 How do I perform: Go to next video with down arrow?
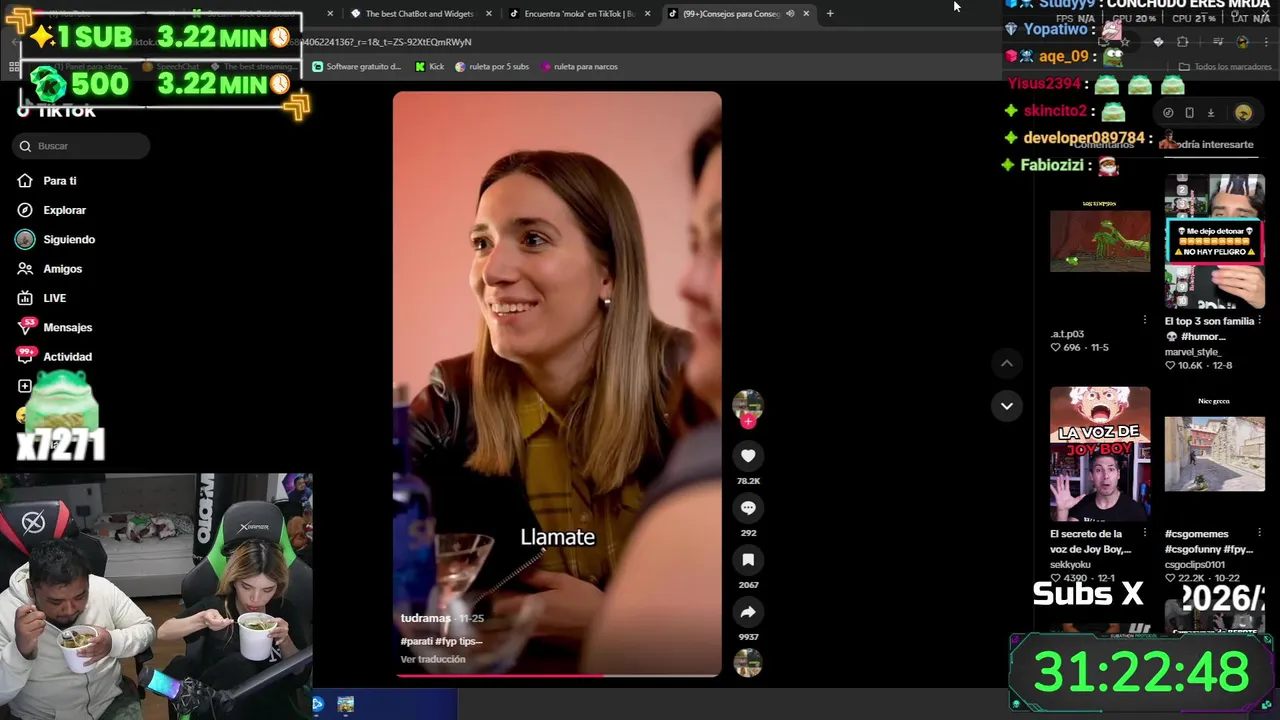click(x=1007, y=406)
